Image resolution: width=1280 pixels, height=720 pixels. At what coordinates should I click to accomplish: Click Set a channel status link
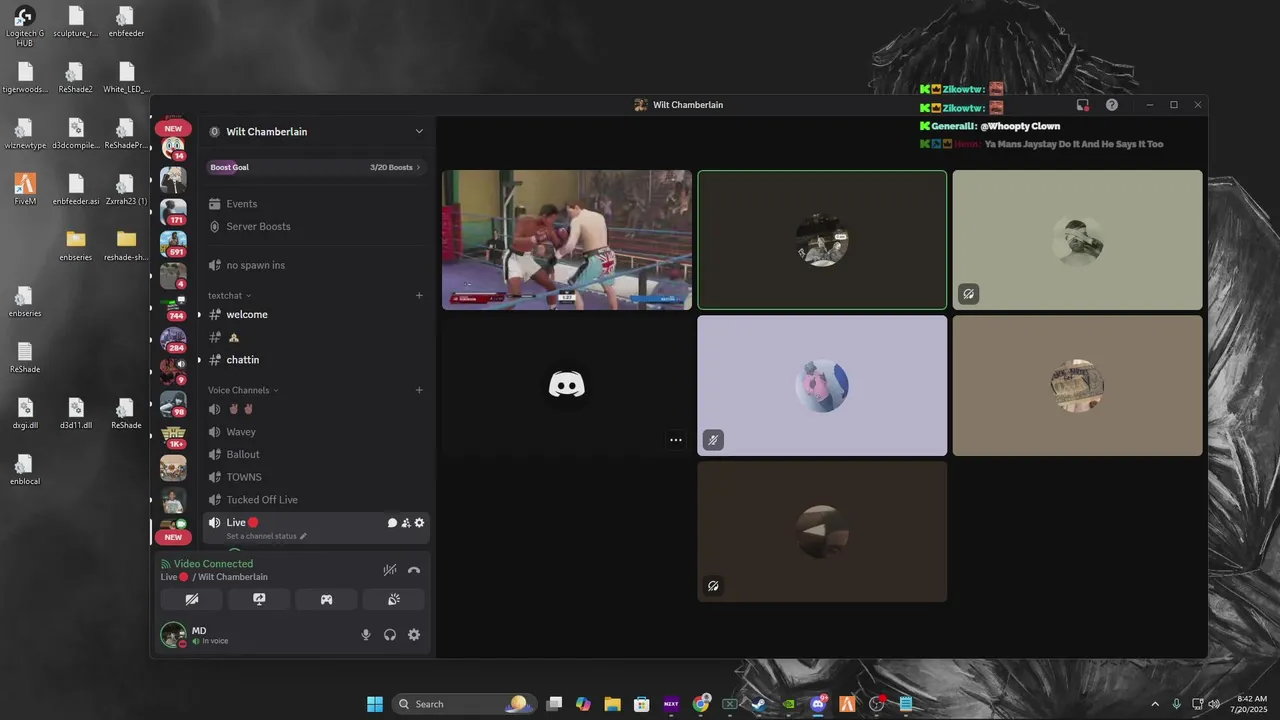click(x=261, y=536)
